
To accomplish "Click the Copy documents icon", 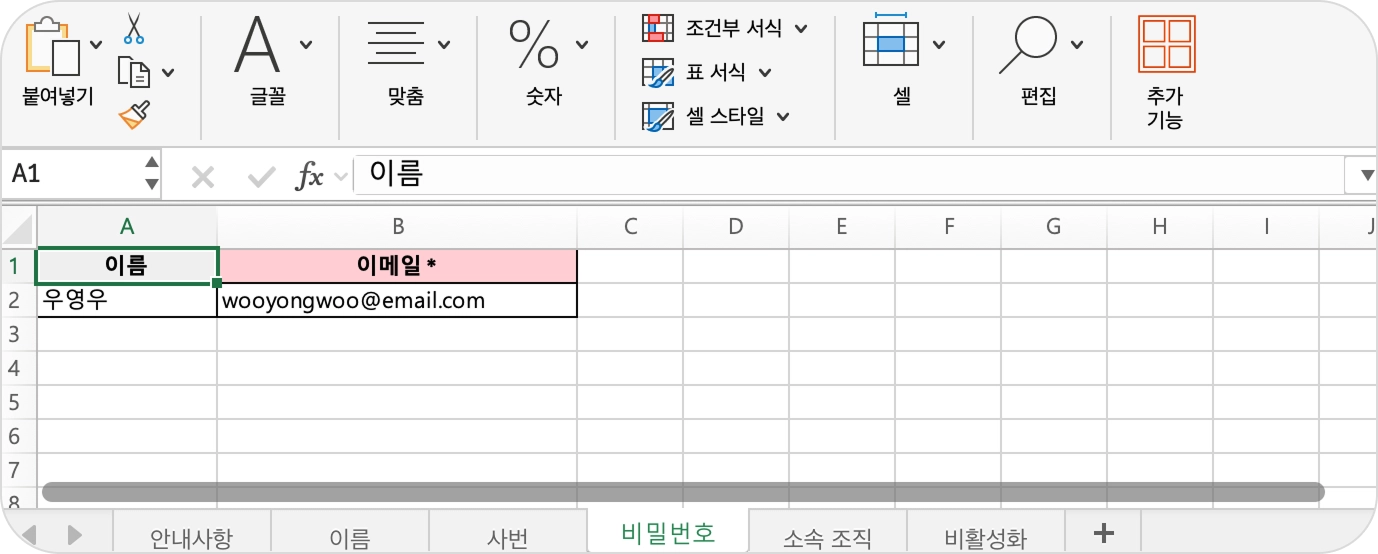I will 134,72.
